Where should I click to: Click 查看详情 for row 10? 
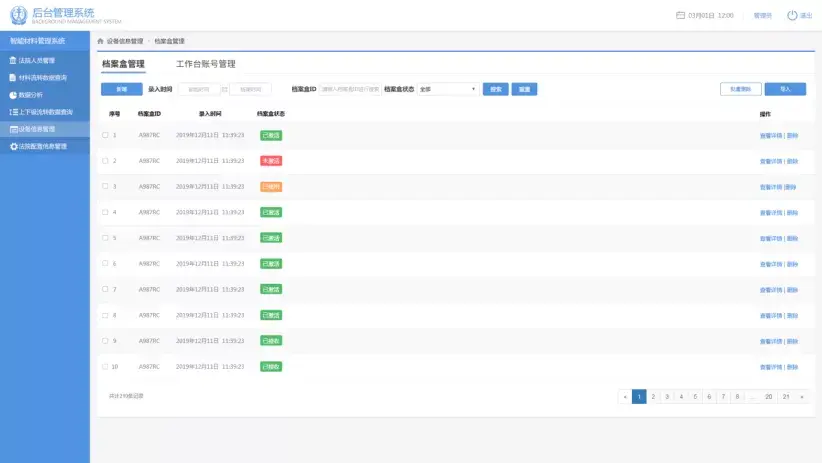click(771, 367)
